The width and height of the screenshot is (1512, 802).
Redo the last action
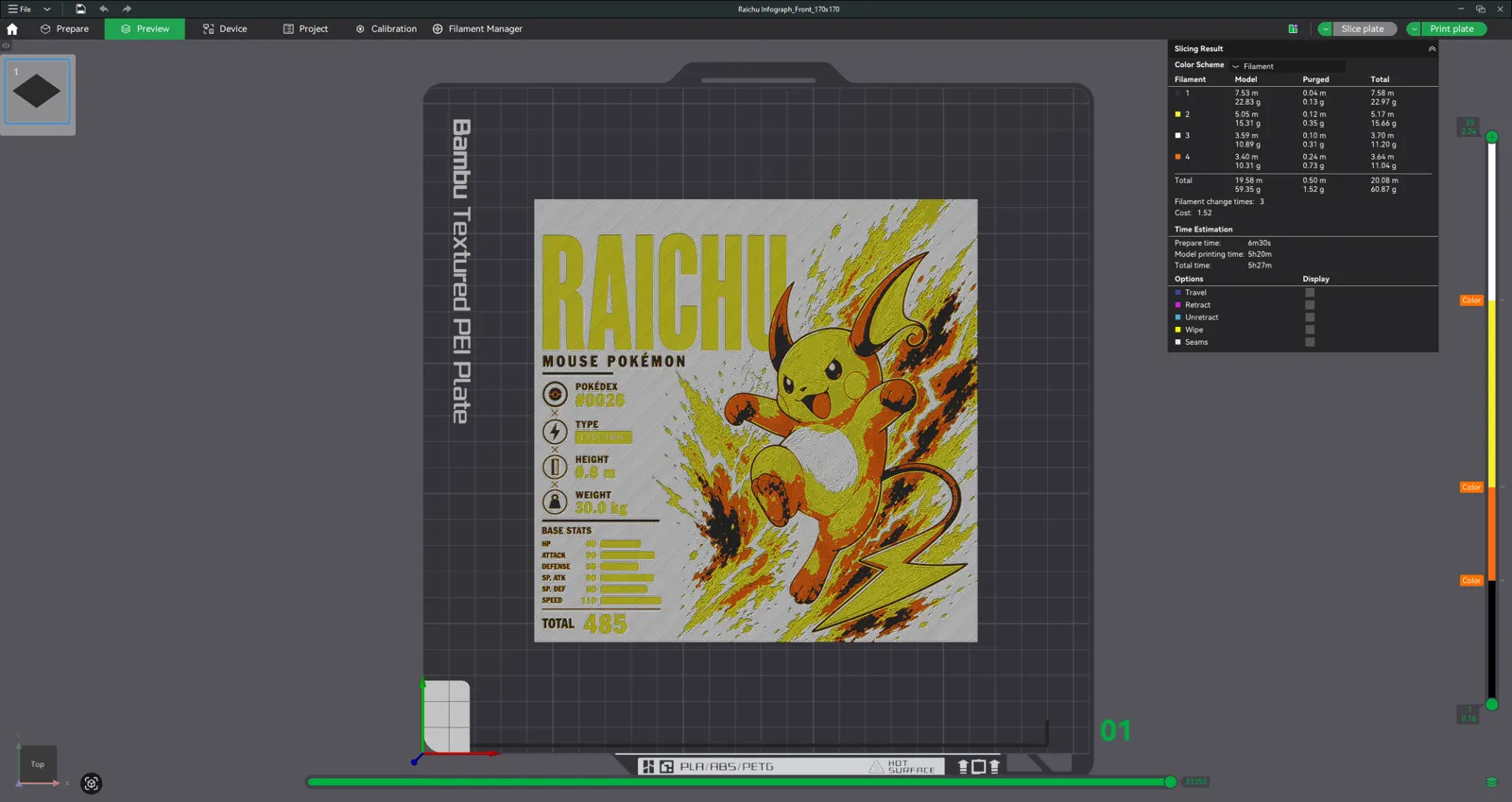pos(127,9)
